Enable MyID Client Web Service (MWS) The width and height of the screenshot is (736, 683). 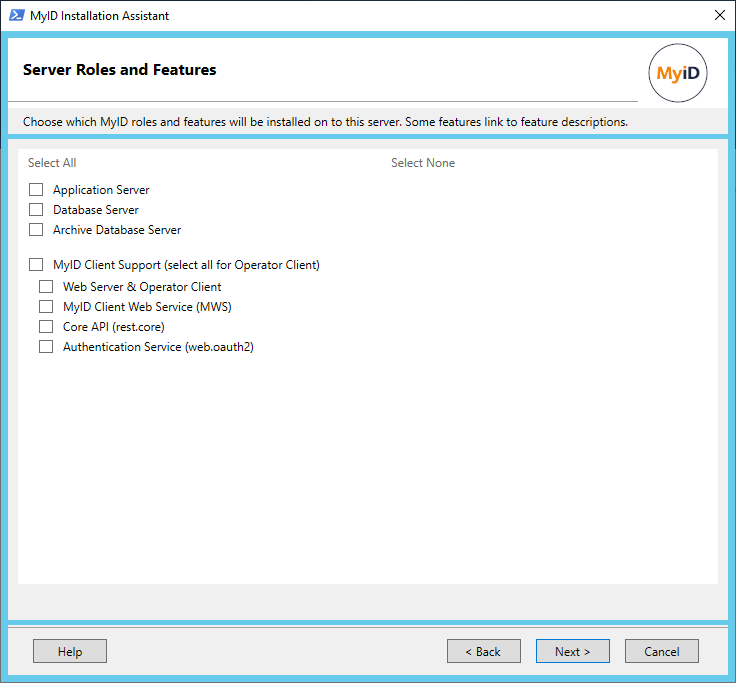(x=46, y=307)
